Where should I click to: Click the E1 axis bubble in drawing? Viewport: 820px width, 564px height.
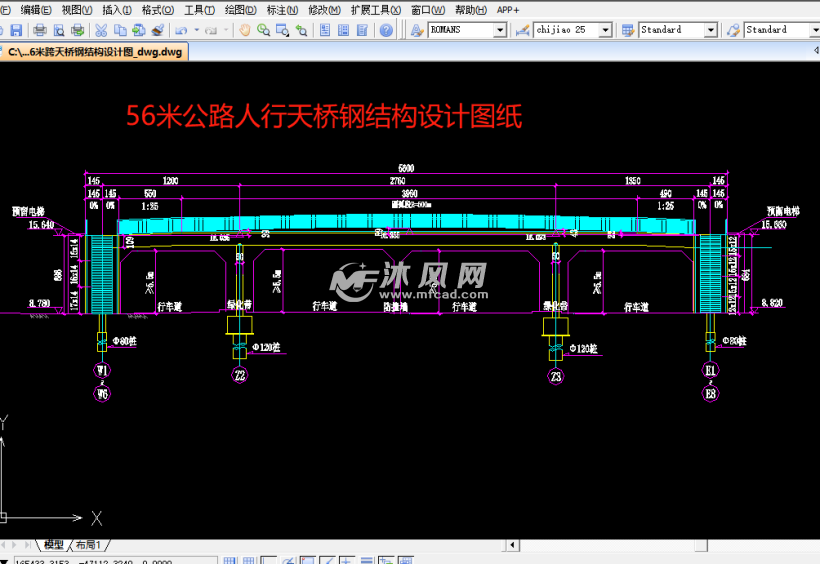pyautogui.click(x=710, y=370)
